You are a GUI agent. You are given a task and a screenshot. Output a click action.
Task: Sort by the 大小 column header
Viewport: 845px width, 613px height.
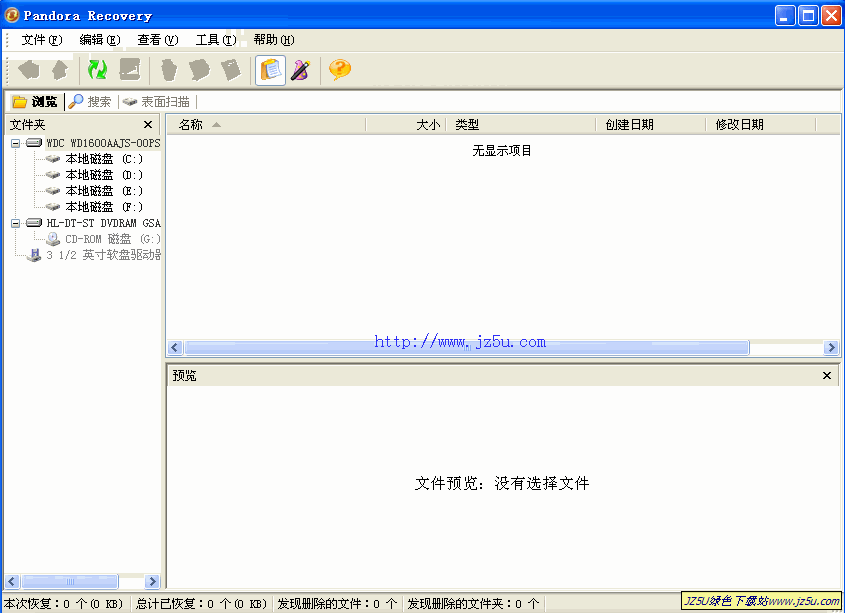(x=406, y=125)
